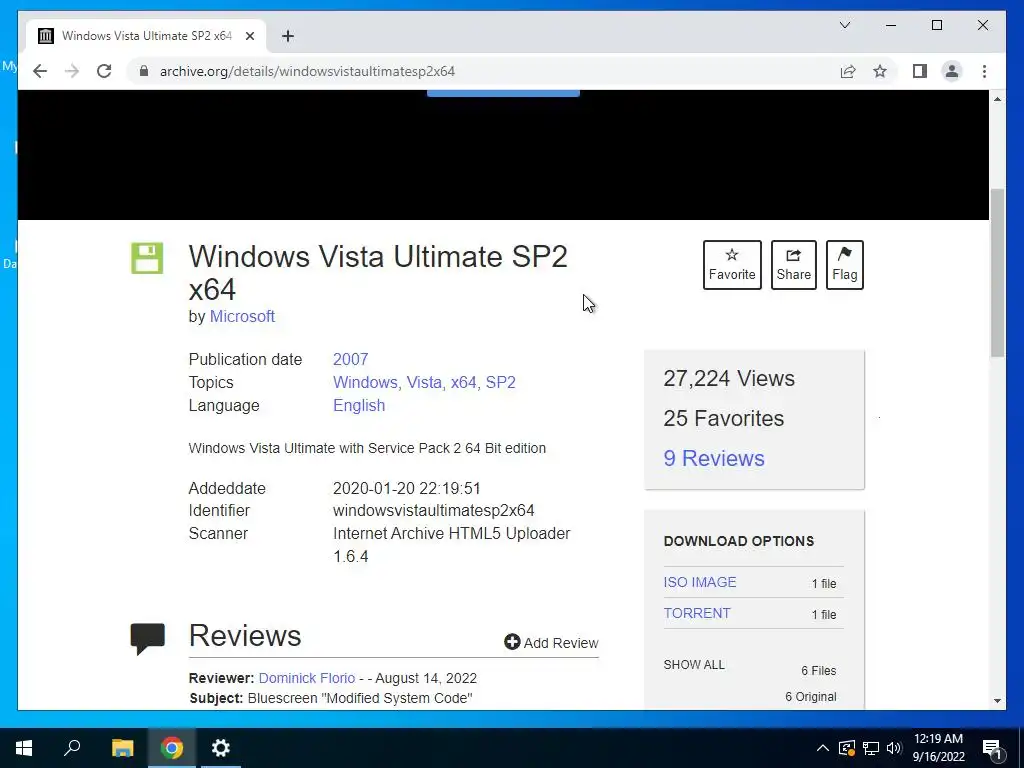The width and height of the screenshot is (1024, 768).
Task: Open the Chrome profile avatar
Action: [x=952, y=71]
